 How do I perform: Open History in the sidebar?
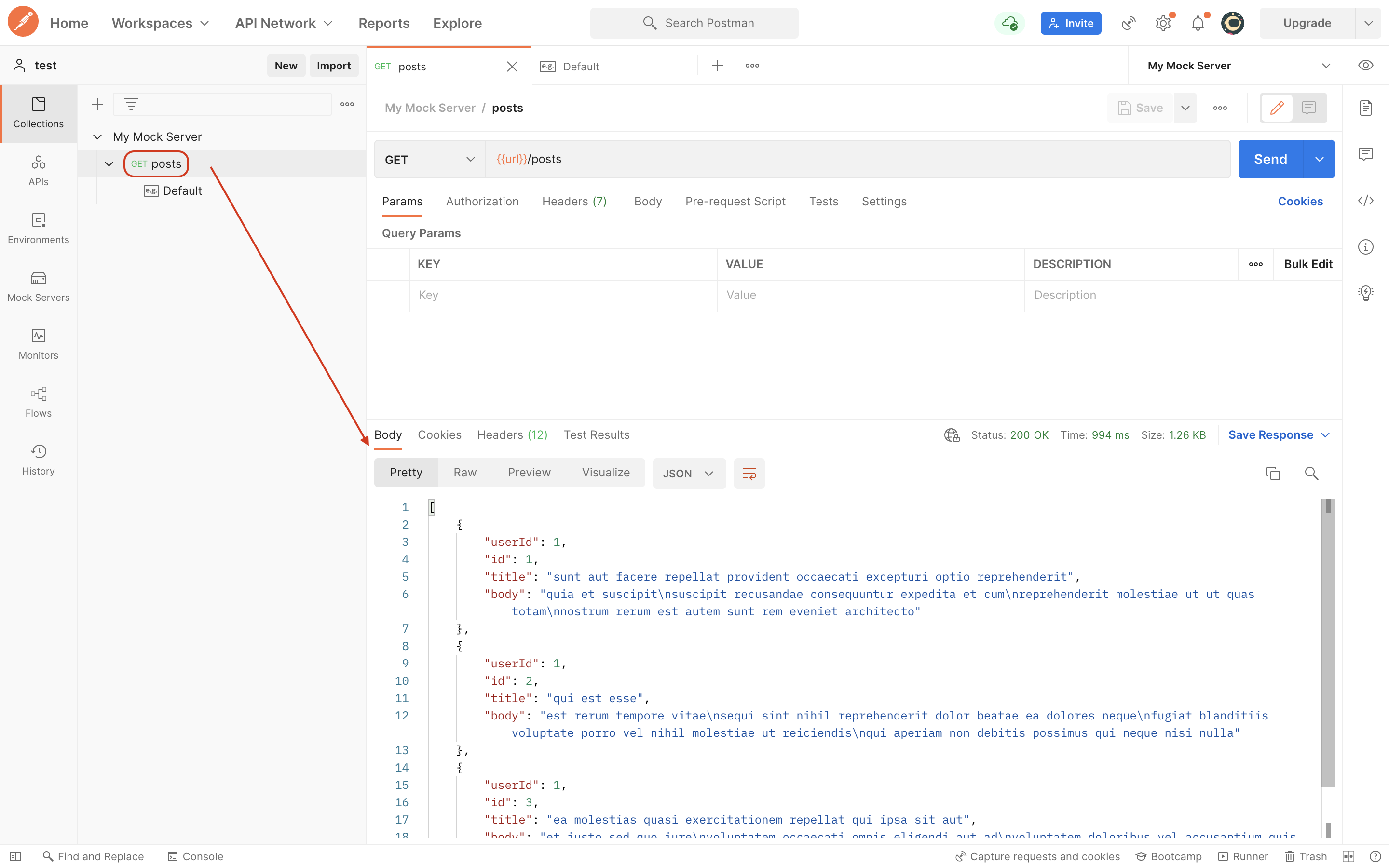point(39,460)
